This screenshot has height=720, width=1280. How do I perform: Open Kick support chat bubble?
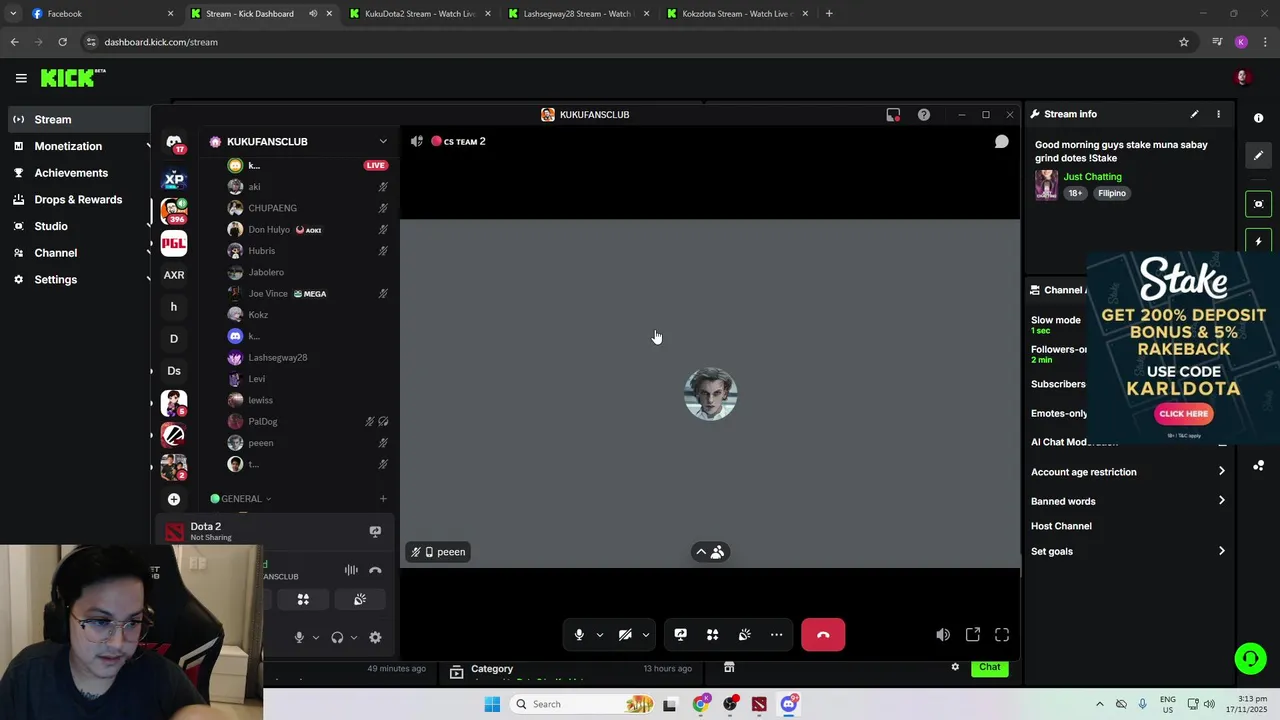point(1250,658)
